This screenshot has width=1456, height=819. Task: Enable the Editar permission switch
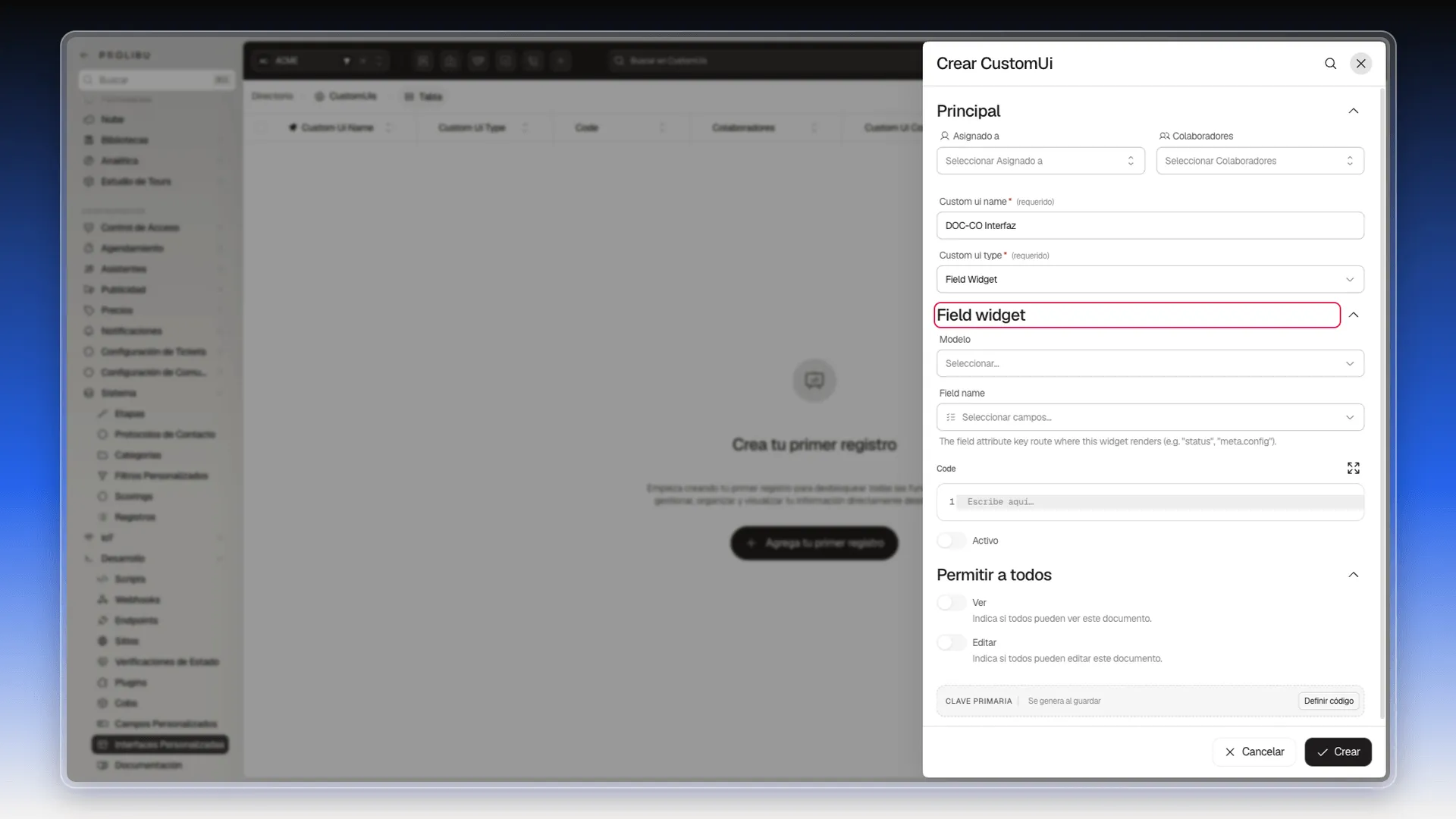pos(951,643)
